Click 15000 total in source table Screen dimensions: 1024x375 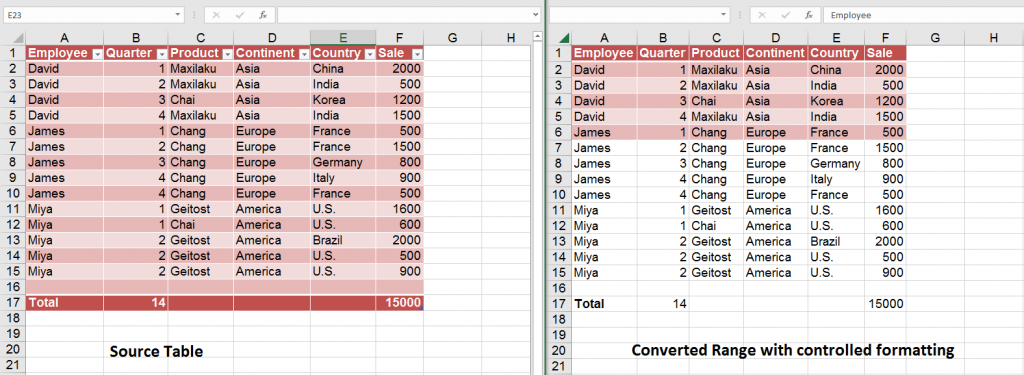coord(400,302)
